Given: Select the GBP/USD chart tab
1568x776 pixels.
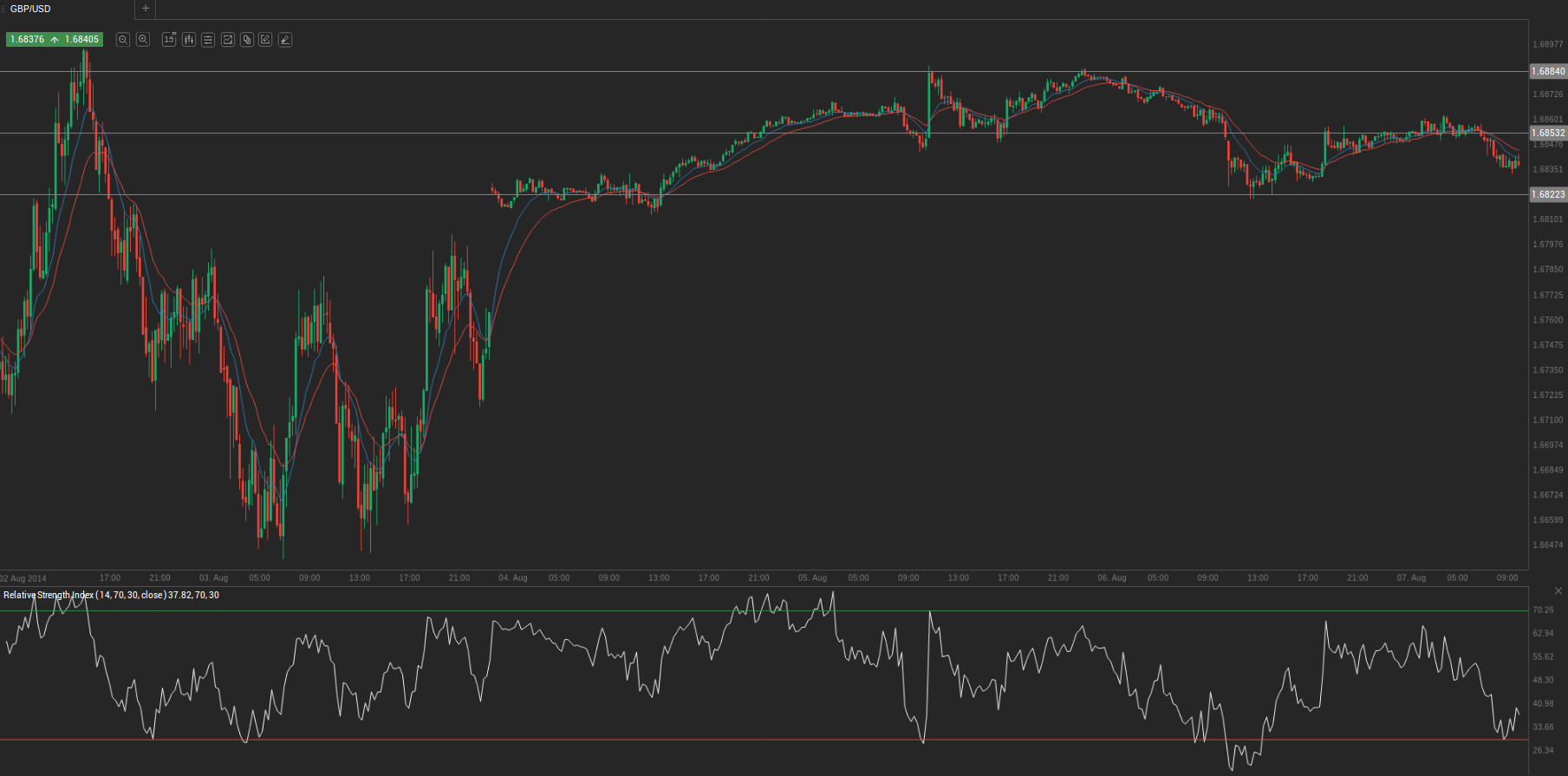Looking at the screenshot, I should click(68, 9).
